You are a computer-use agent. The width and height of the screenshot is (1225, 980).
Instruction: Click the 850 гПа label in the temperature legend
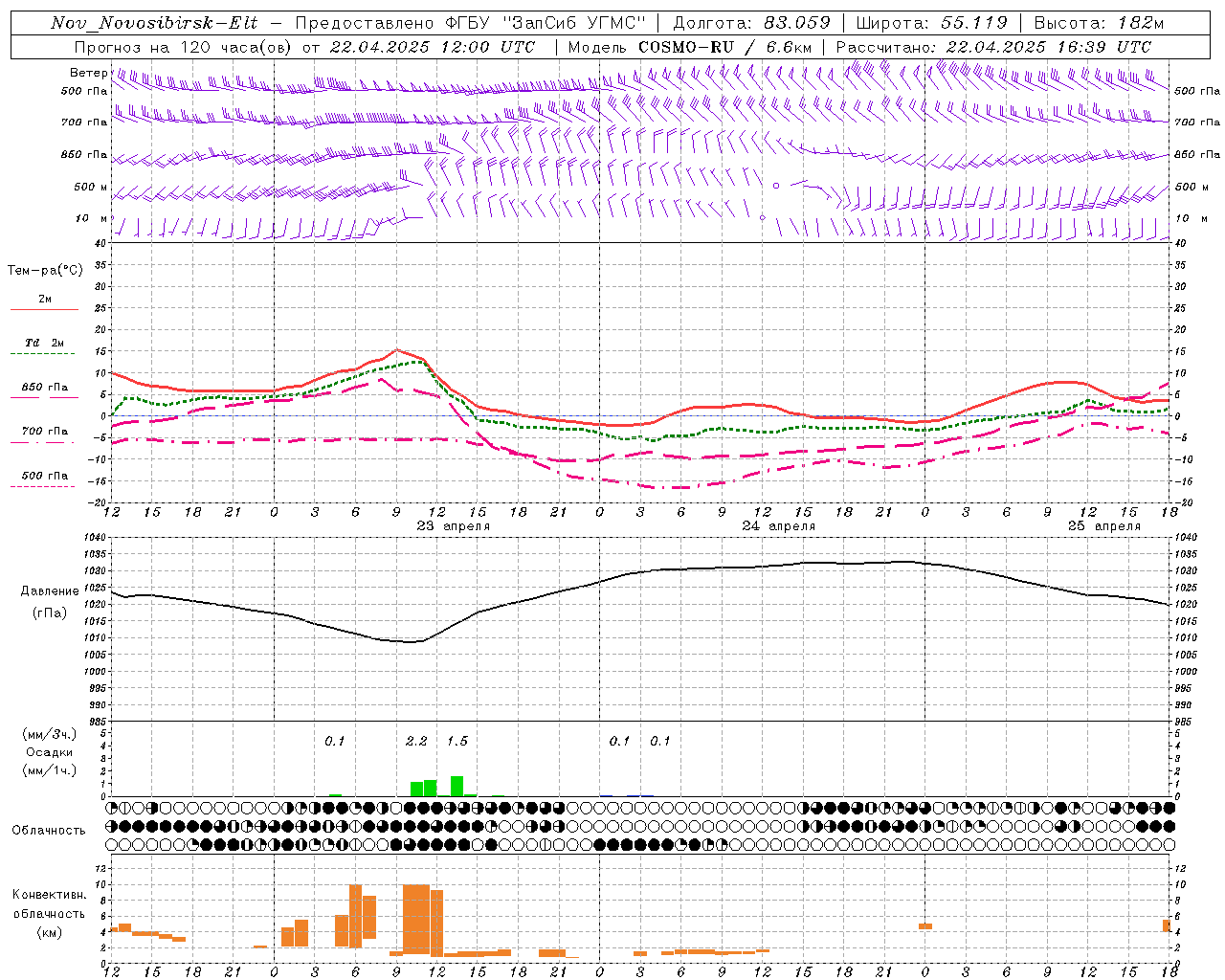click(45, 388)
